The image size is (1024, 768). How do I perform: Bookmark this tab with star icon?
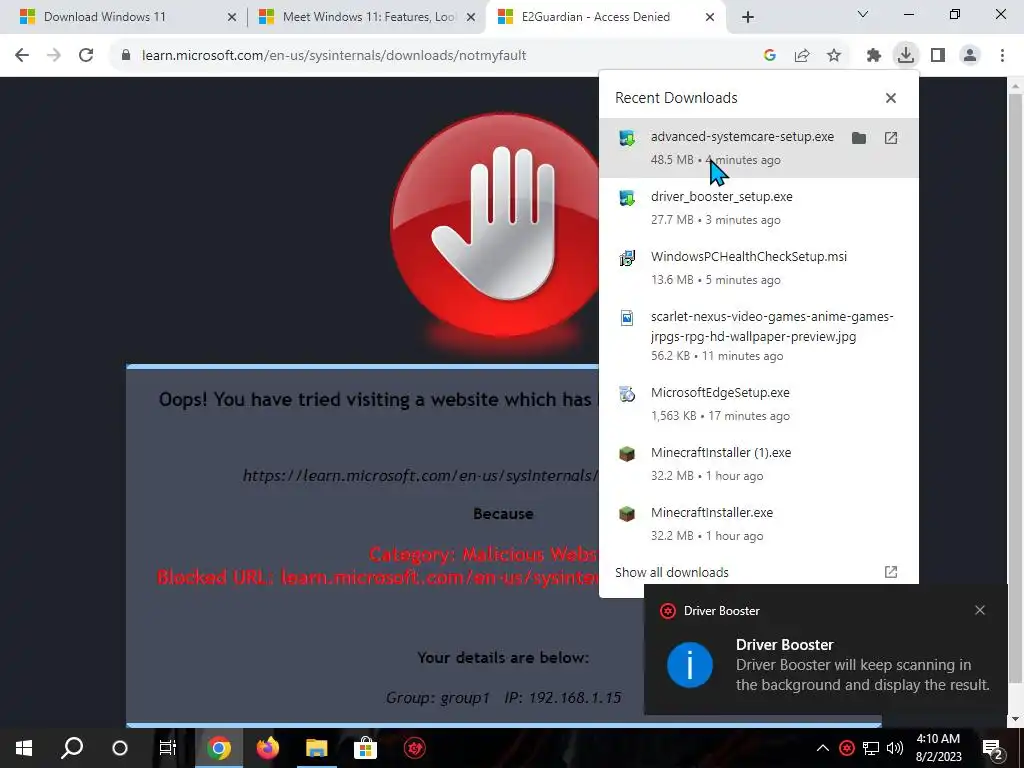point(834,56)
